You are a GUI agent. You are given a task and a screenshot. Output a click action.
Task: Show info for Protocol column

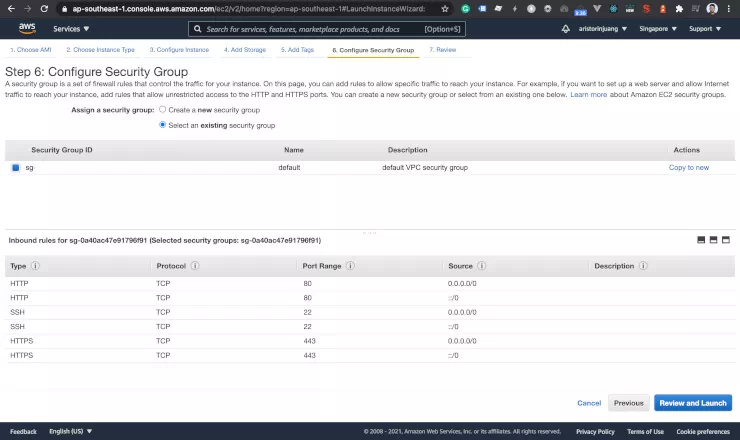[195, 266]
